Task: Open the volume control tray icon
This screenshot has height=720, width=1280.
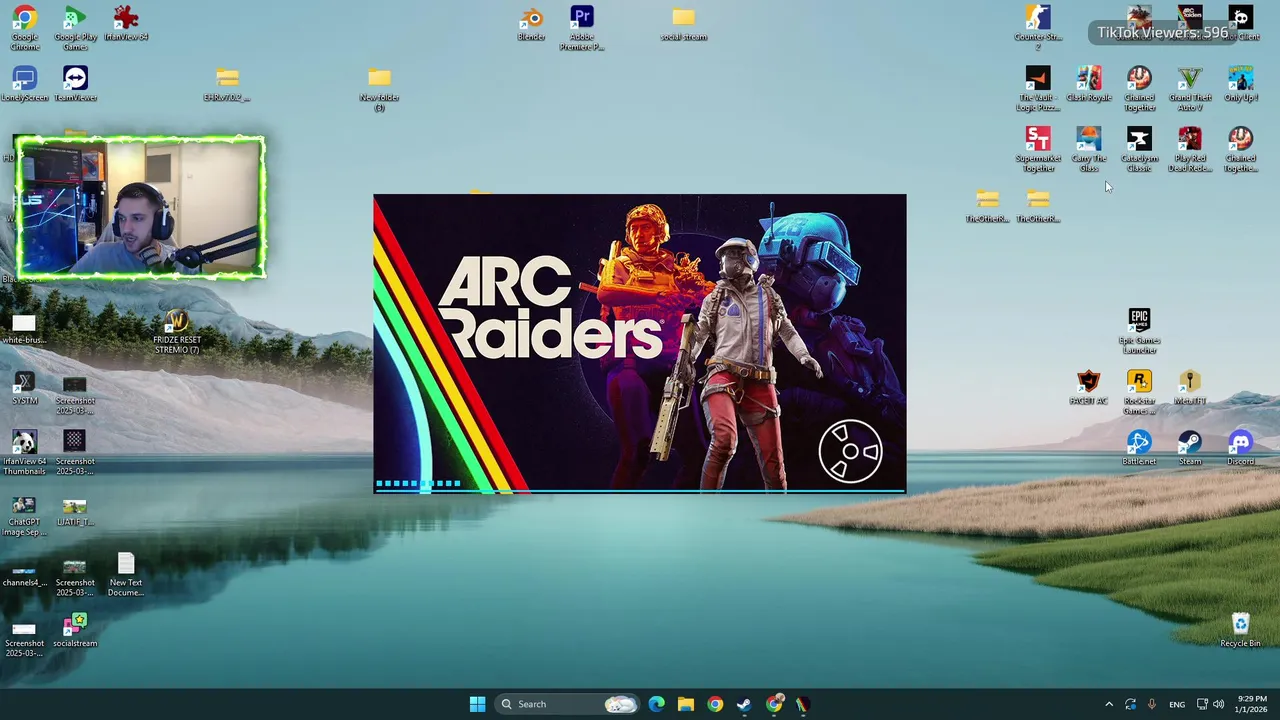Action: [x=1218, y=704]
